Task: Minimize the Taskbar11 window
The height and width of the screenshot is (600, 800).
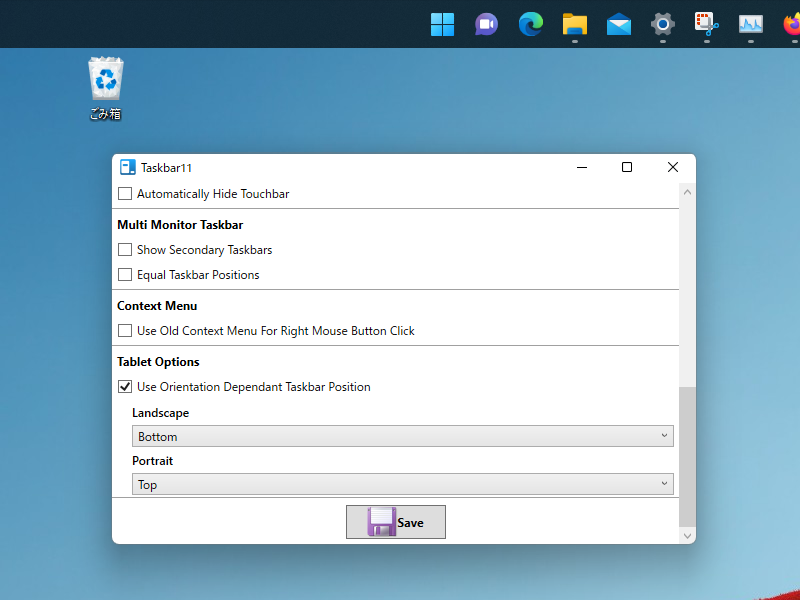Action: (582, 167)
